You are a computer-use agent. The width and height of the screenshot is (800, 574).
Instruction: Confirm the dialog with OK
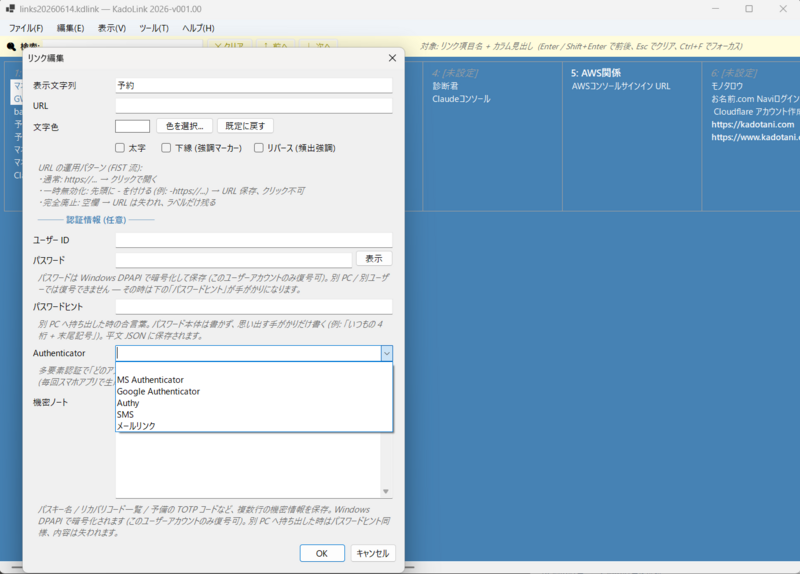322,553
